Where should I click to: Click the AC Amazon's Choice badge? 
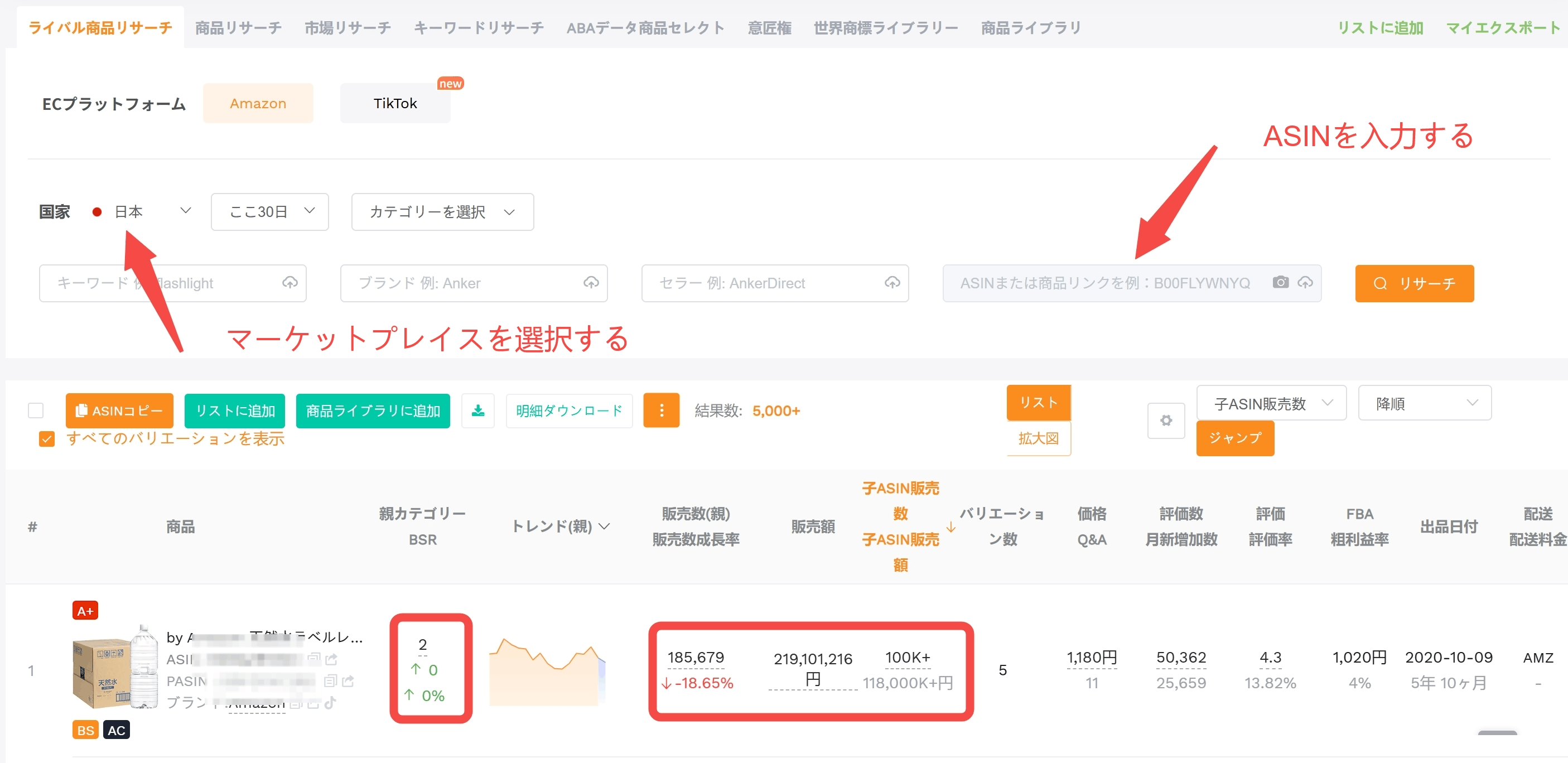[x=116, y=730]
